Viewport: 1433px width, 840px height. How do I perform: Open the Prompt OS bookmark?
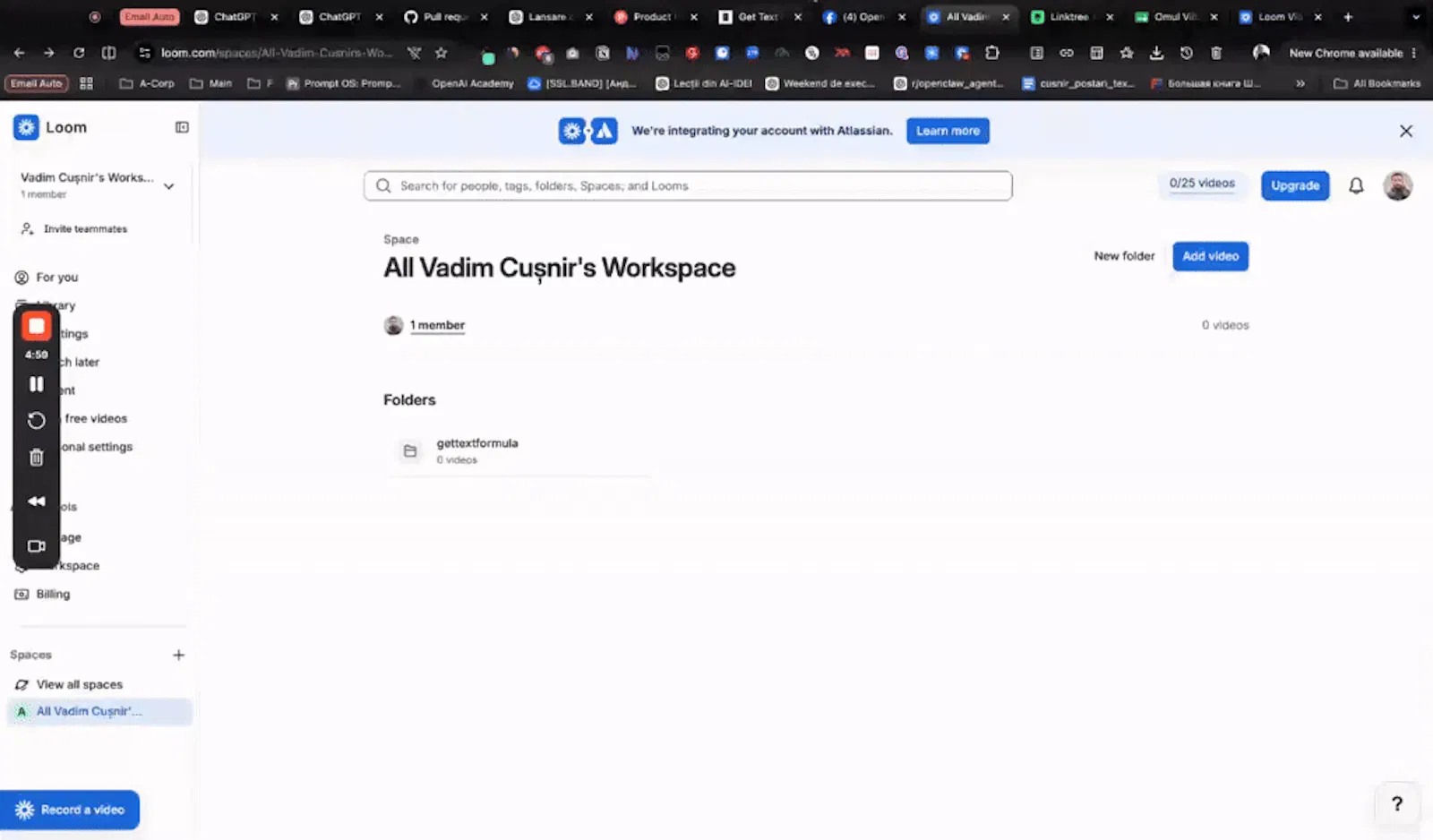tap(344, 83)
